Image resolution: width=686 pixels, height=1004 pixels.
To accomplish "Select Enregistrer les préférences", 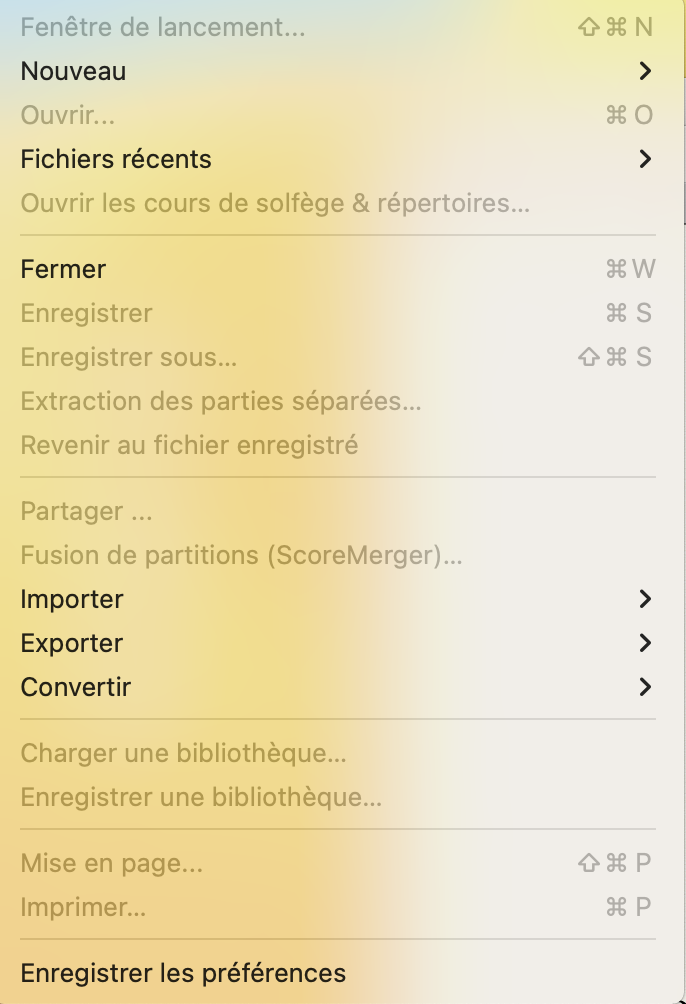I will (x=183, y=973).
